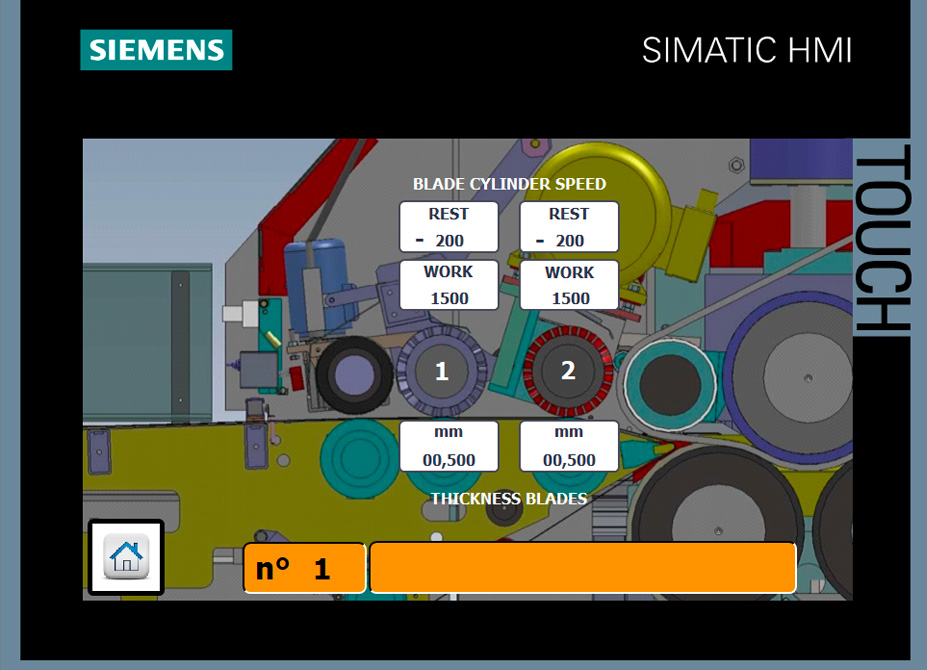The image size is (927, 670).
Task: Click the vertical TOUCH label
Action: pyautogui.click(x=881, y=238)
